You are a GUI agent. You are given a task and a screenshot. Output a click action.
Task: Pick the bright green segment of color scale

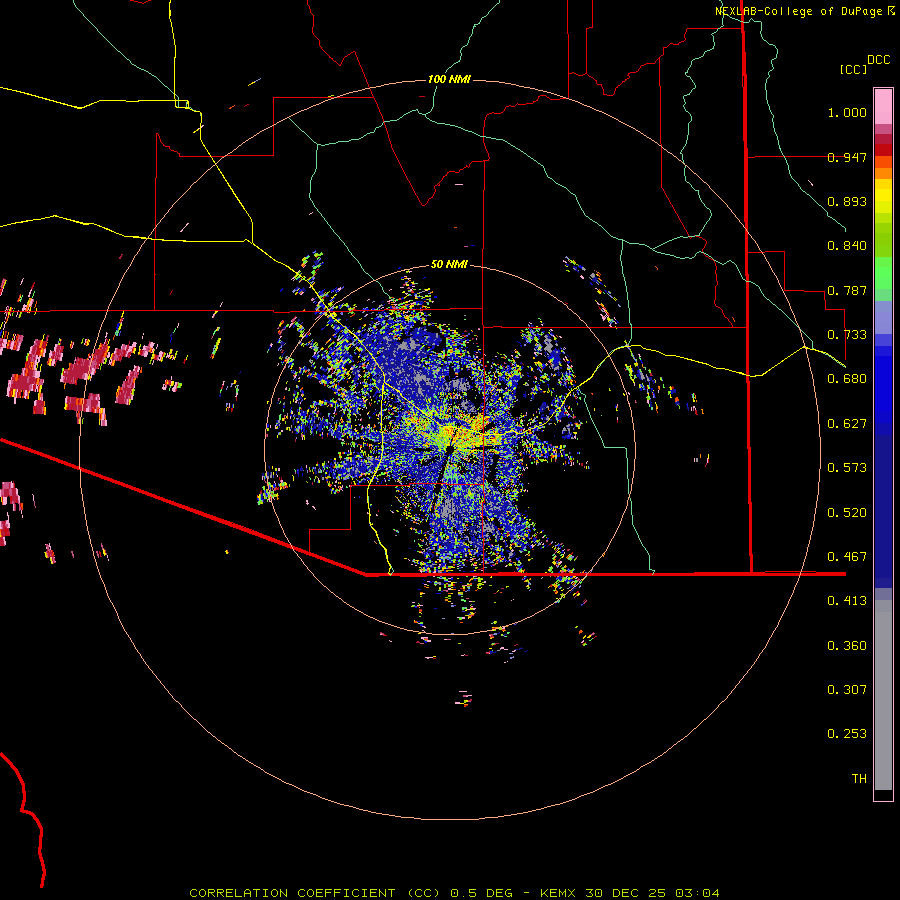883,273
